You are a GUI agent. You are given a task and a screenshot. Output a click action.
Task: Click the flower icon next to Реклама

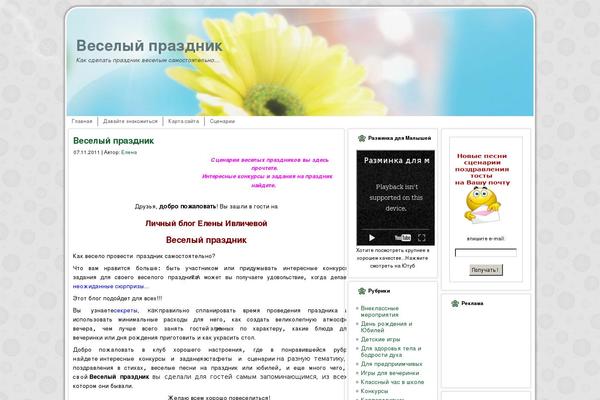[x=455, y=304]
